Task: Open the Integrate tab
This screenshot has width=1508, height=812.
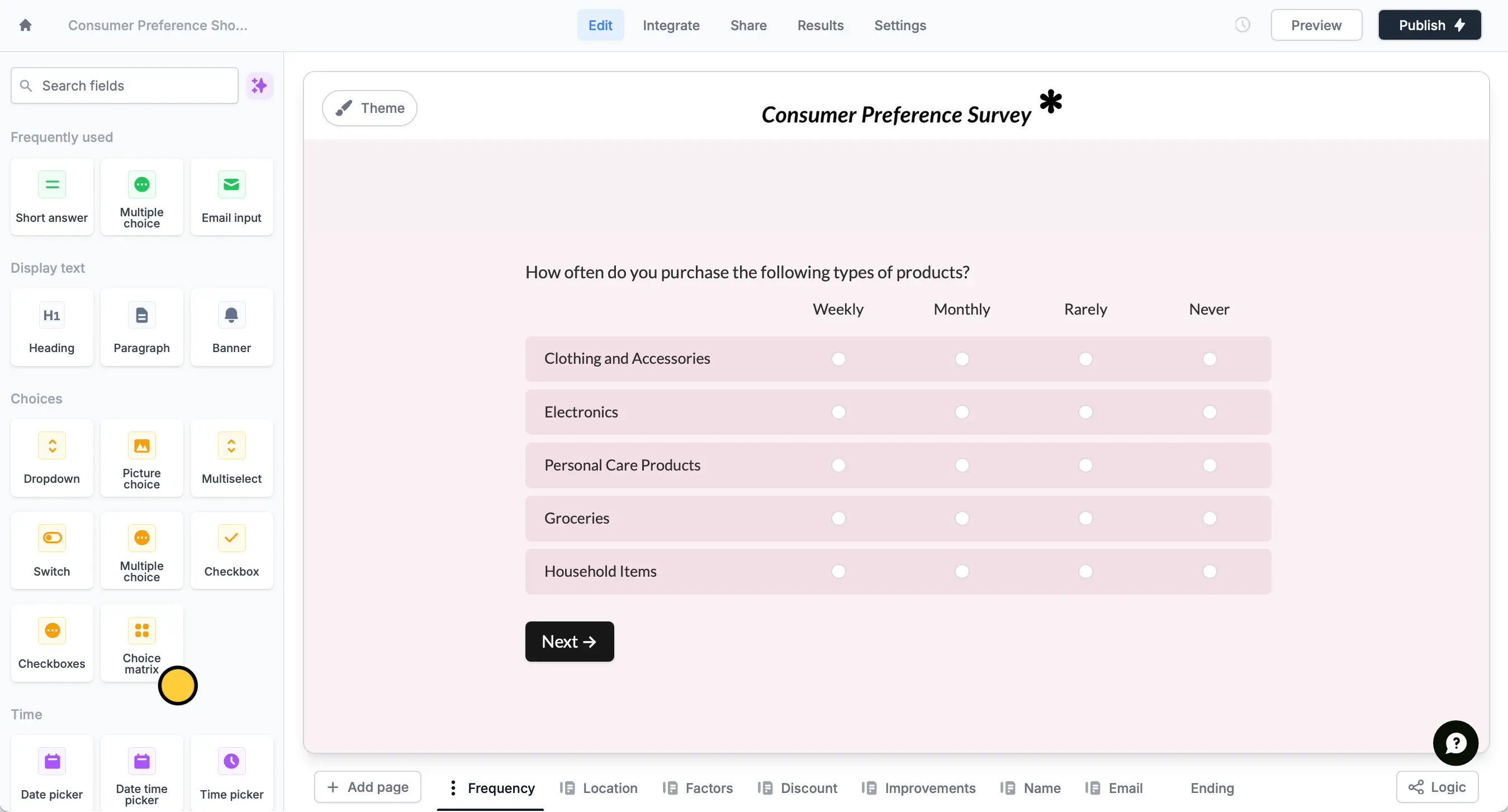Action: [671, 25]
